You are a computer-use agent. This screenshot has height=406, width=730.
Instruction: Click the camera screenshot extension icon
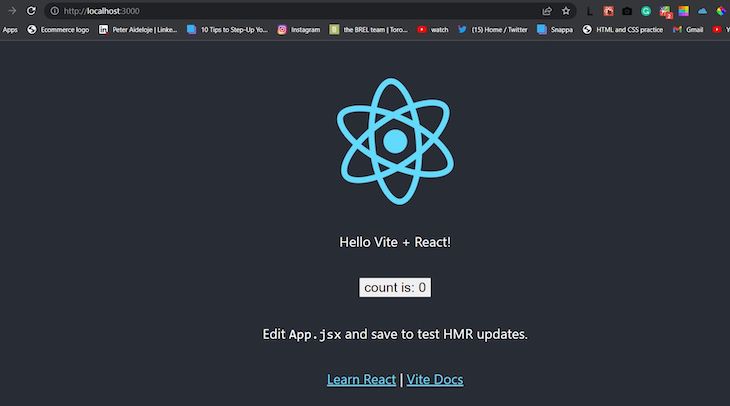click(627, 11)
